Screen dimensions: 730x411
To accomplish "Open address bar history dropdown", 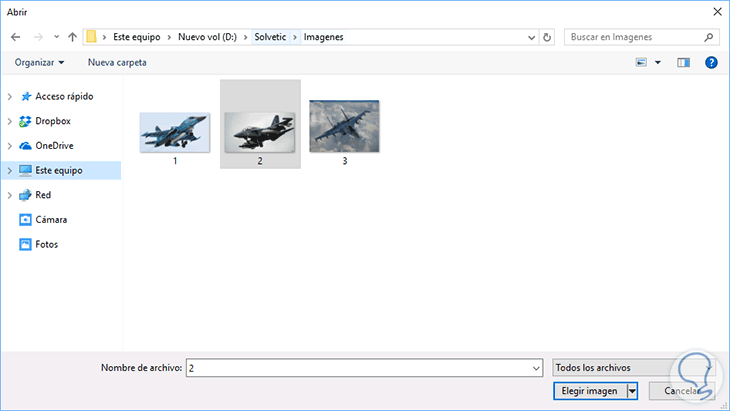I will coord(531,37).
